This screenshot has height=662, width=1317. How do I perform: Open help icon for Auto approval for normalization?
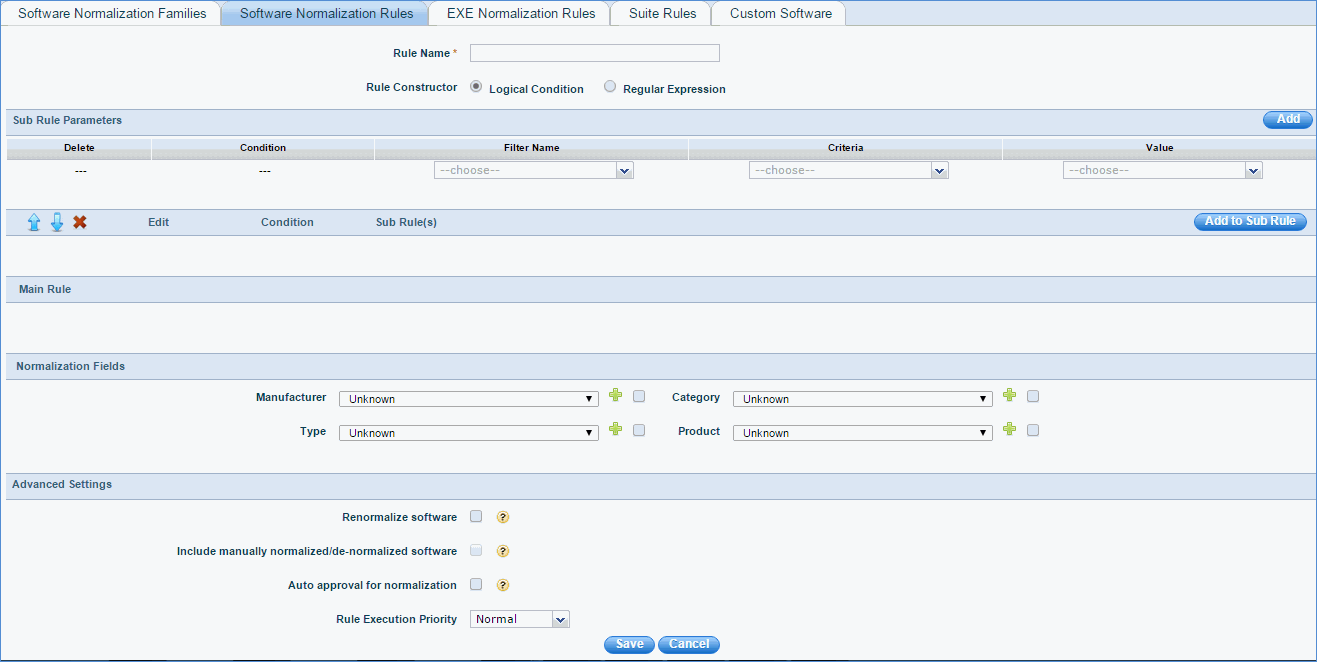click(504, 586)
